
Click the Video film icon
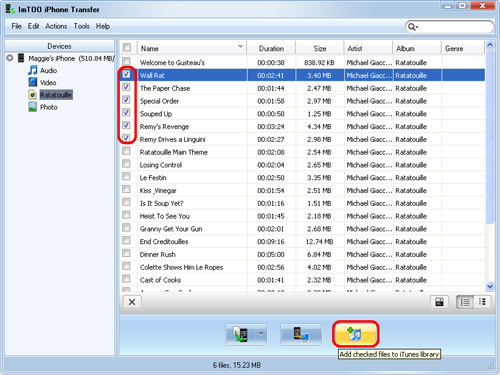(33, 82)
